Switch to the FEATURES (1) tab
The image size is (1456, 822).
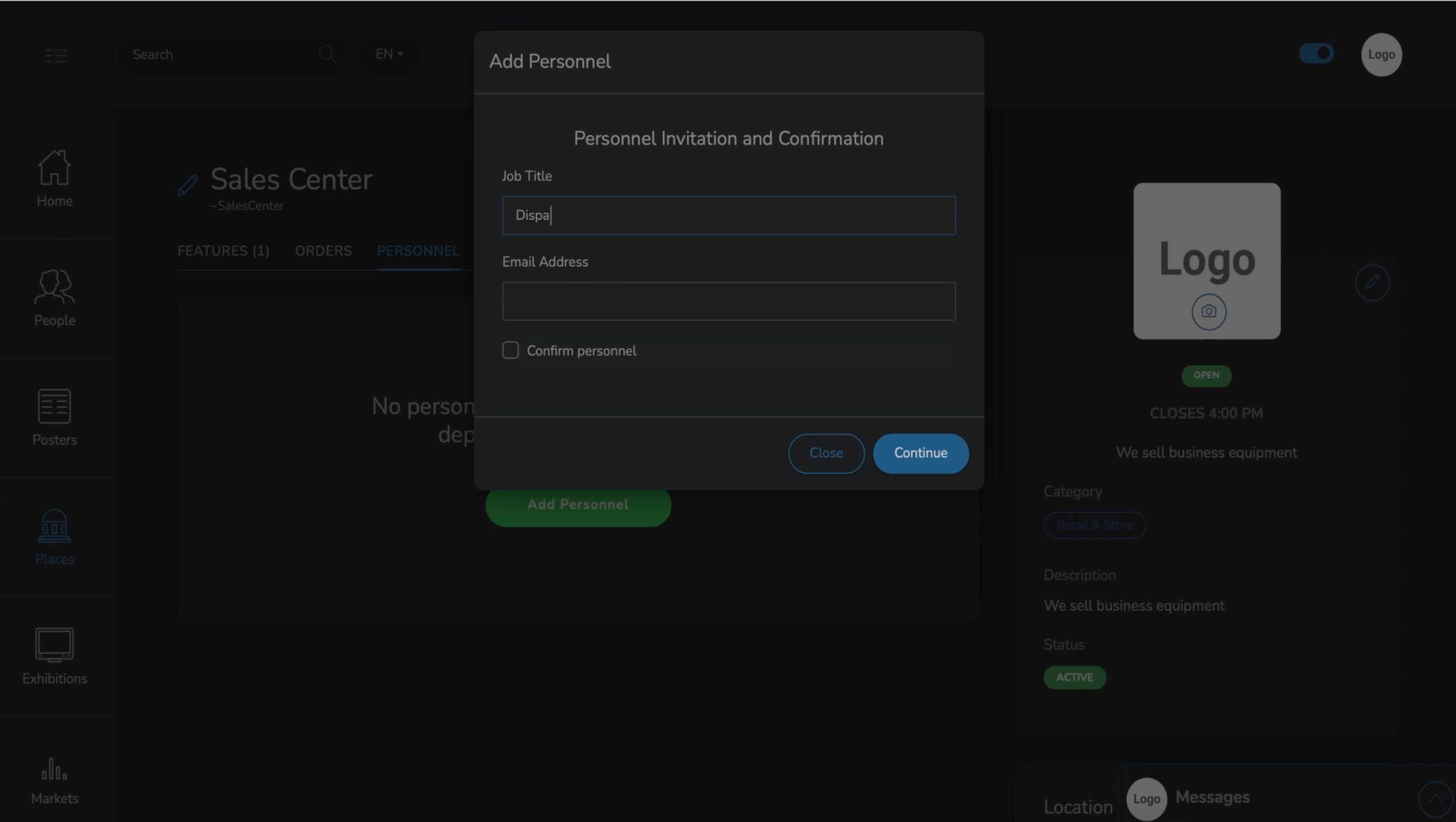pos(223,251)
